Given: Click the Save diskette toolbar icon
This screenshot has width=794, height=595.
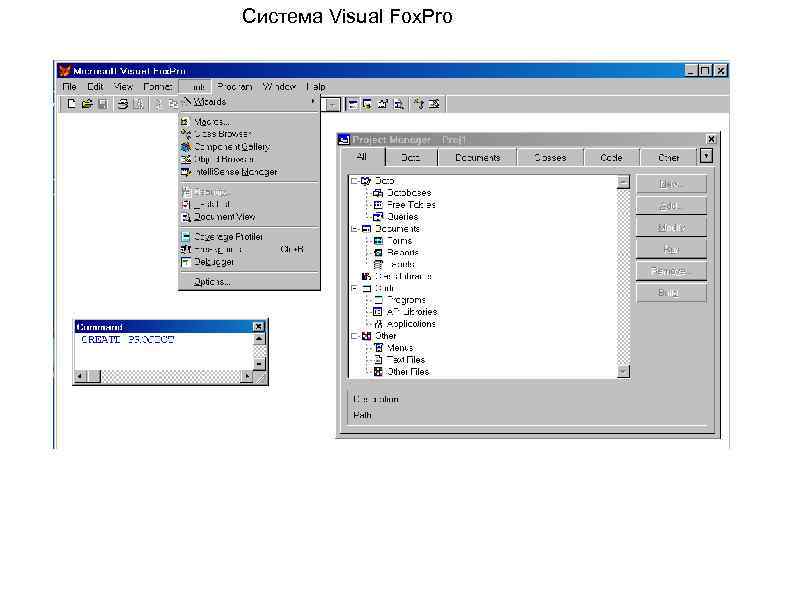Looking at the screenshot, I should [x=103, y=104].
